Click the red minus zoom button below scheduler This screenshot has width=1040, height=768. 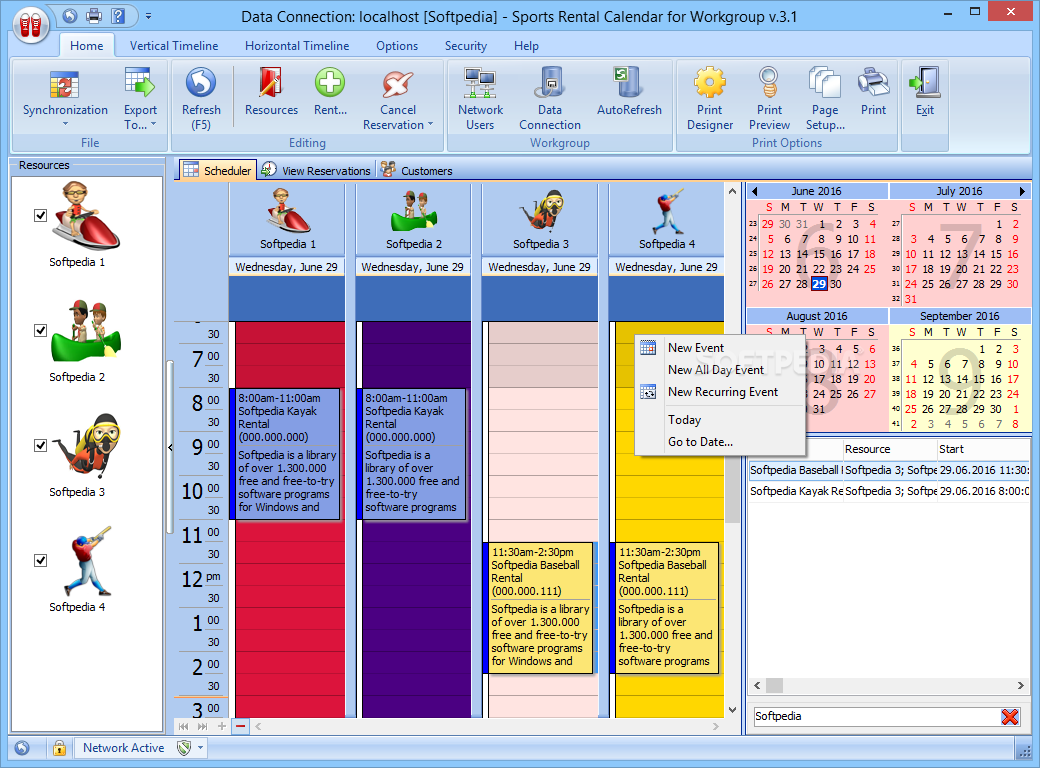(x=240, y=726)
